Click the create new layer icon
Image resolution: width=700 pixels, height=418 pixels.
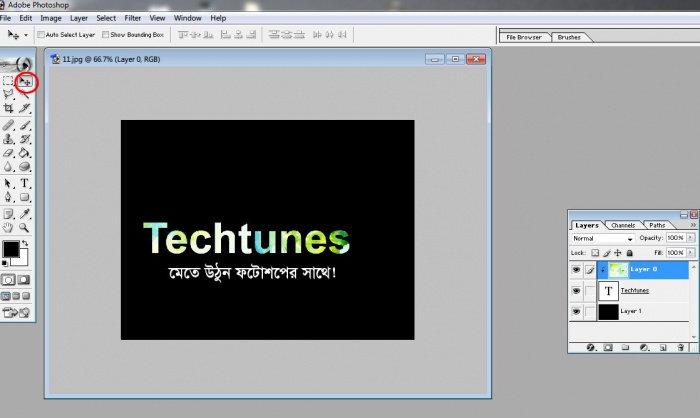(662, 347)
